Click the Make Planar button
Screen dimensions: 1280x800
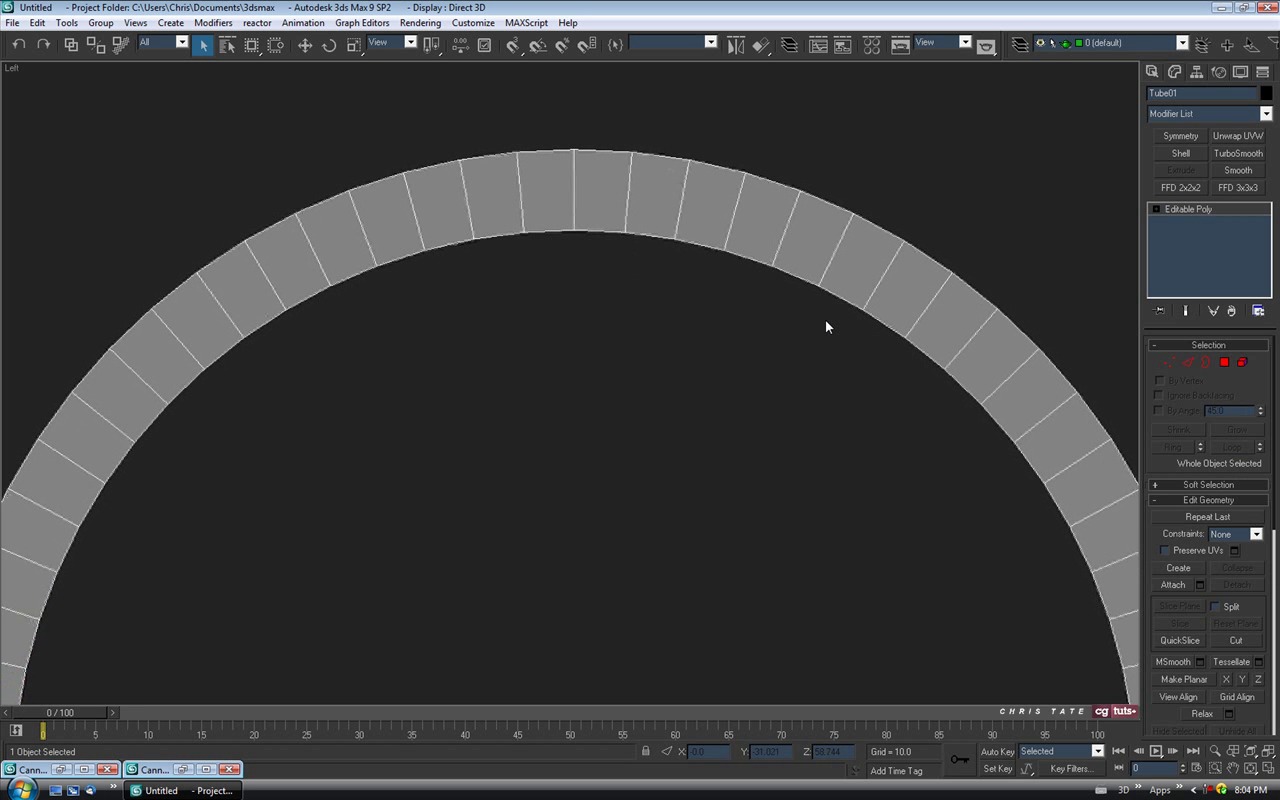click(1184, 680)
